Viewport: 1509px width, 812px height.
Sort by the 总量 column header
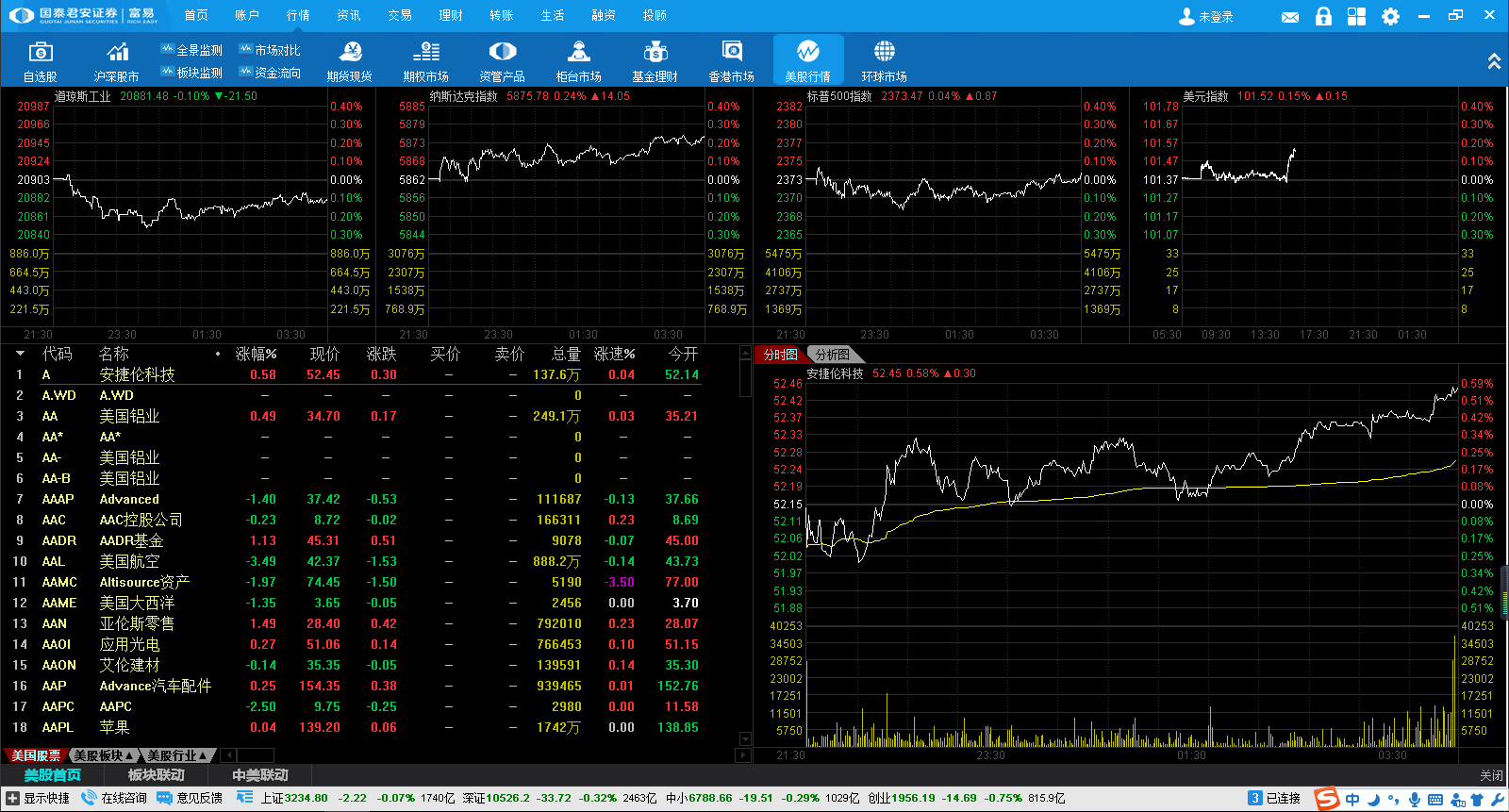[x=566, y=354]
